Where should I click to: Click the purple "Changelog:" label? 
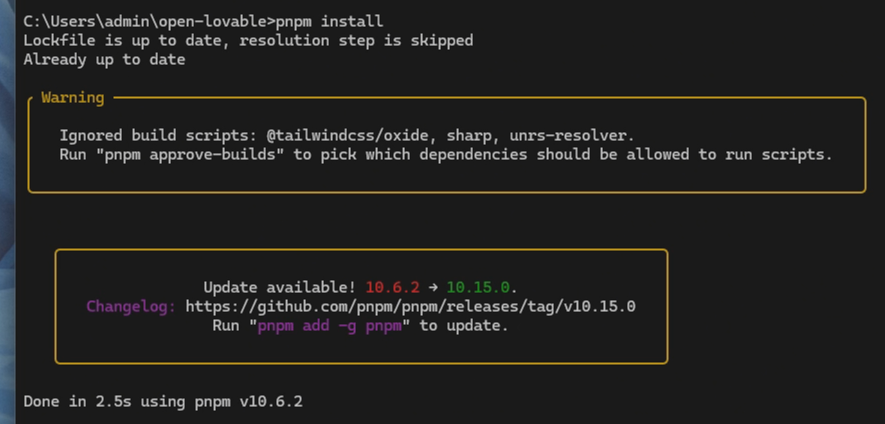point(131,307)
